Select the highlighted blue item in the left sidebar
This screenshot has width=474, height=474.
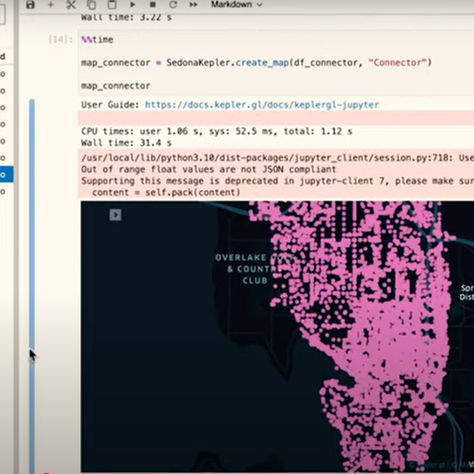(6, 174)
